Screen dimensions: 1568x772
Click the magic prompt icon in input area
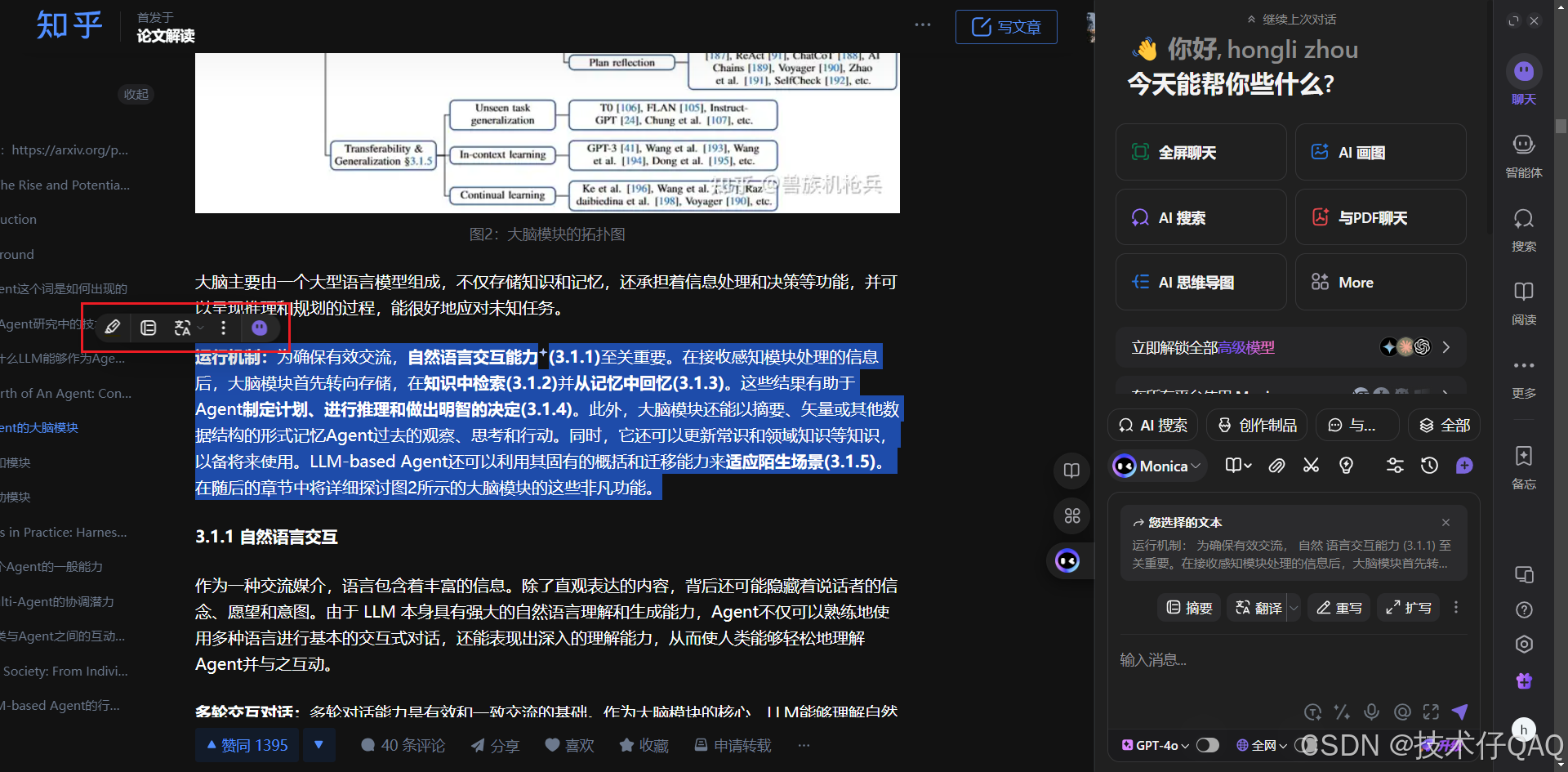point(1342,712)
